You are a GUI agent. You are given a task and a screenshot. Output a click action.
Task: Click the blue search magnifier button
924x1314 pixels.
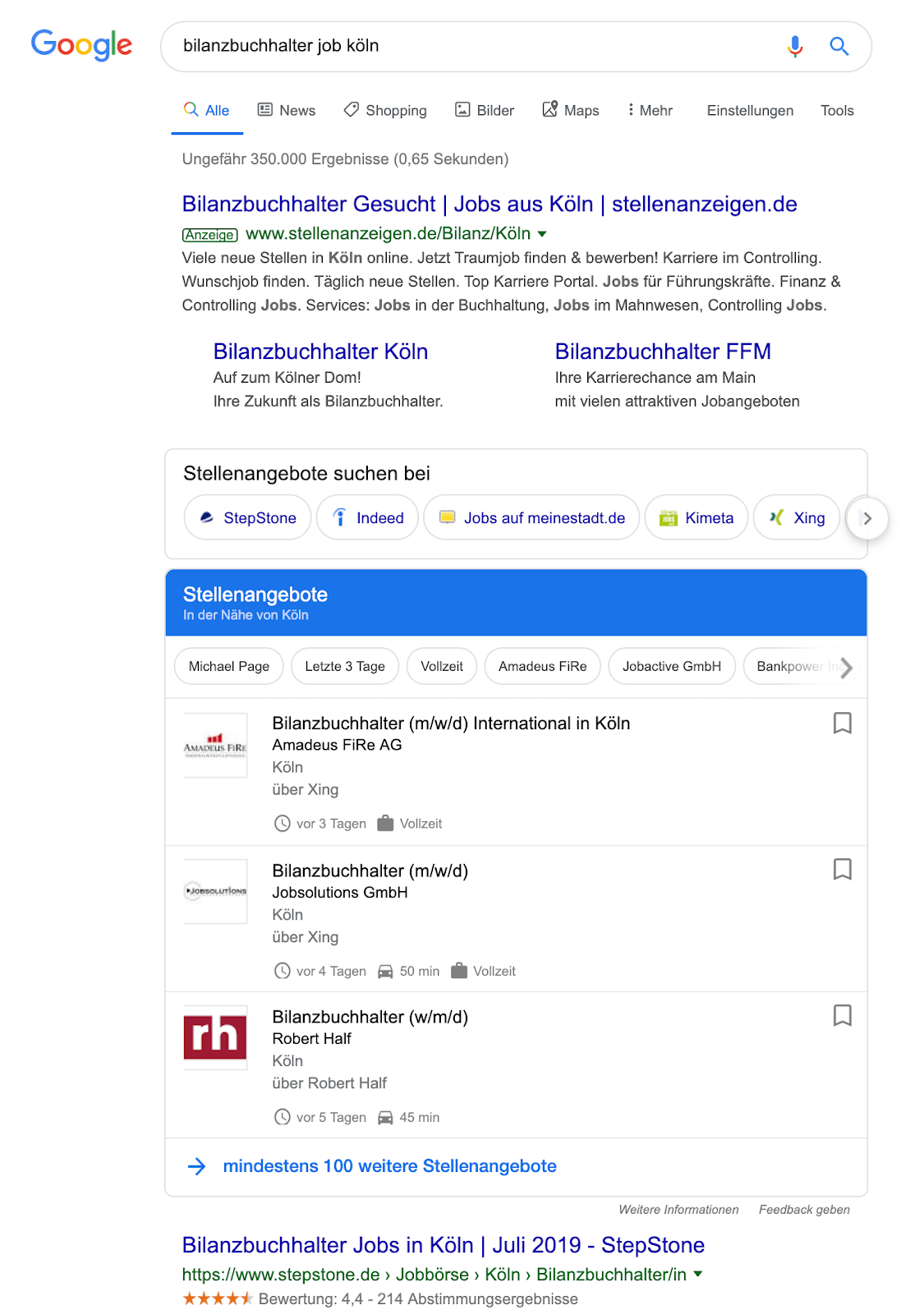[839, 46]
